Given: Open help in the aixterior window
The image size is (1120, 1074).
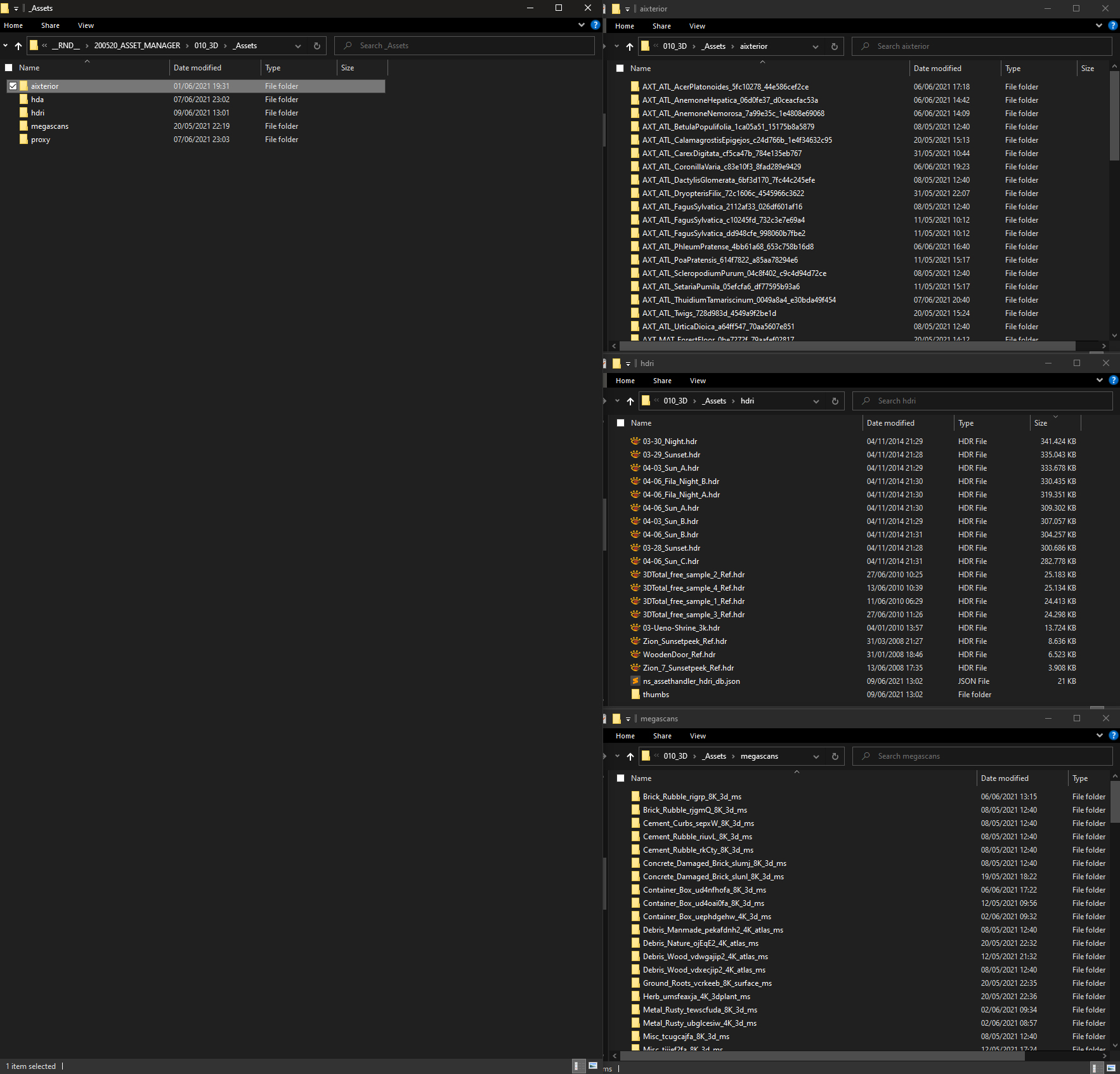Looking at the screenshot, I should (x=1112, y=26).
